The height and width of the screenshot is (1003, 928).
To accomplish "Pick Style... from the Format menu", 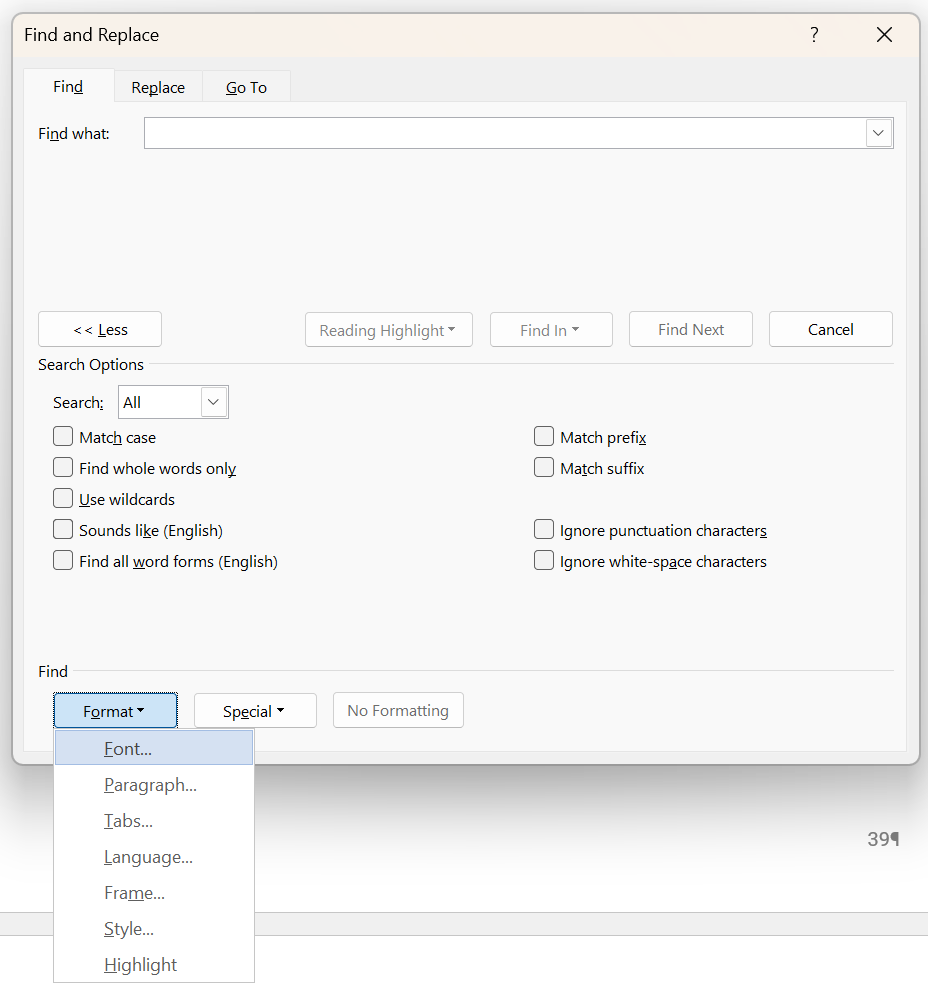I will (129, 929).
